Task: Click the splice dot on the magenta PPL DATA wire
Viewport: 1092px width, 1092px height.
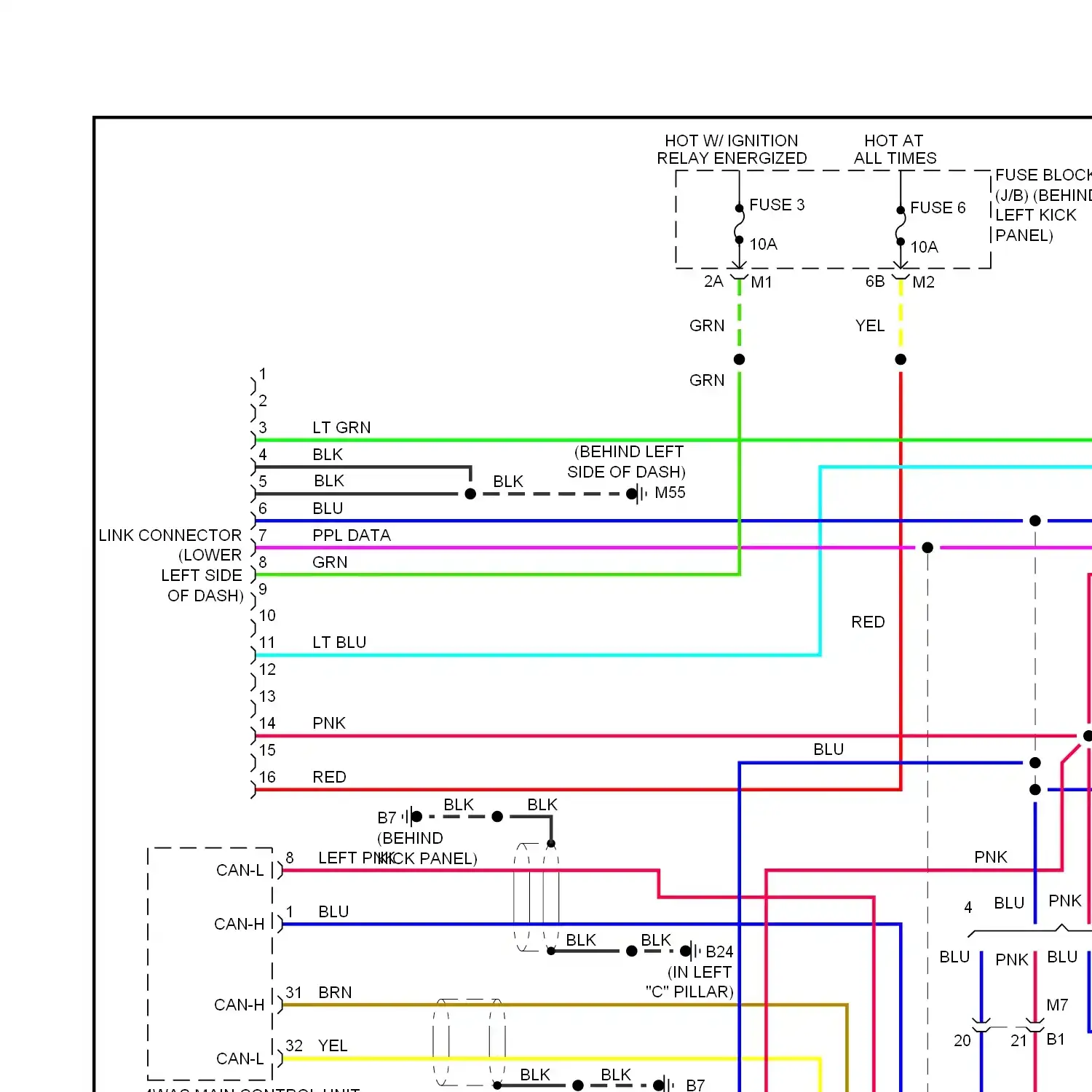Action: pos(927,547)
